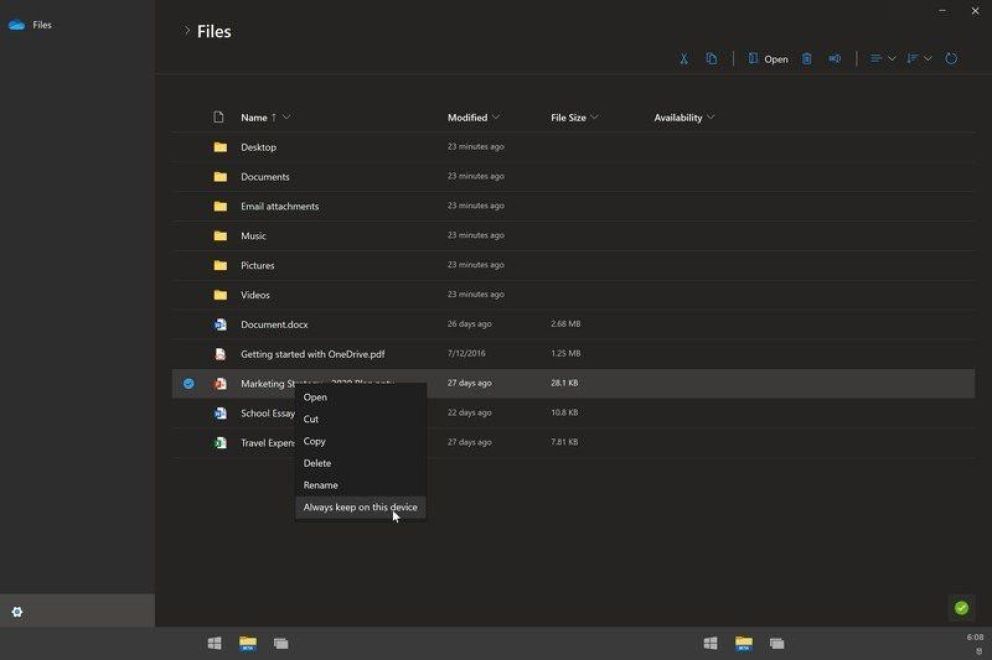Click the Travel Expenses file name
992x660 pixels.
[x=268, y=443]
